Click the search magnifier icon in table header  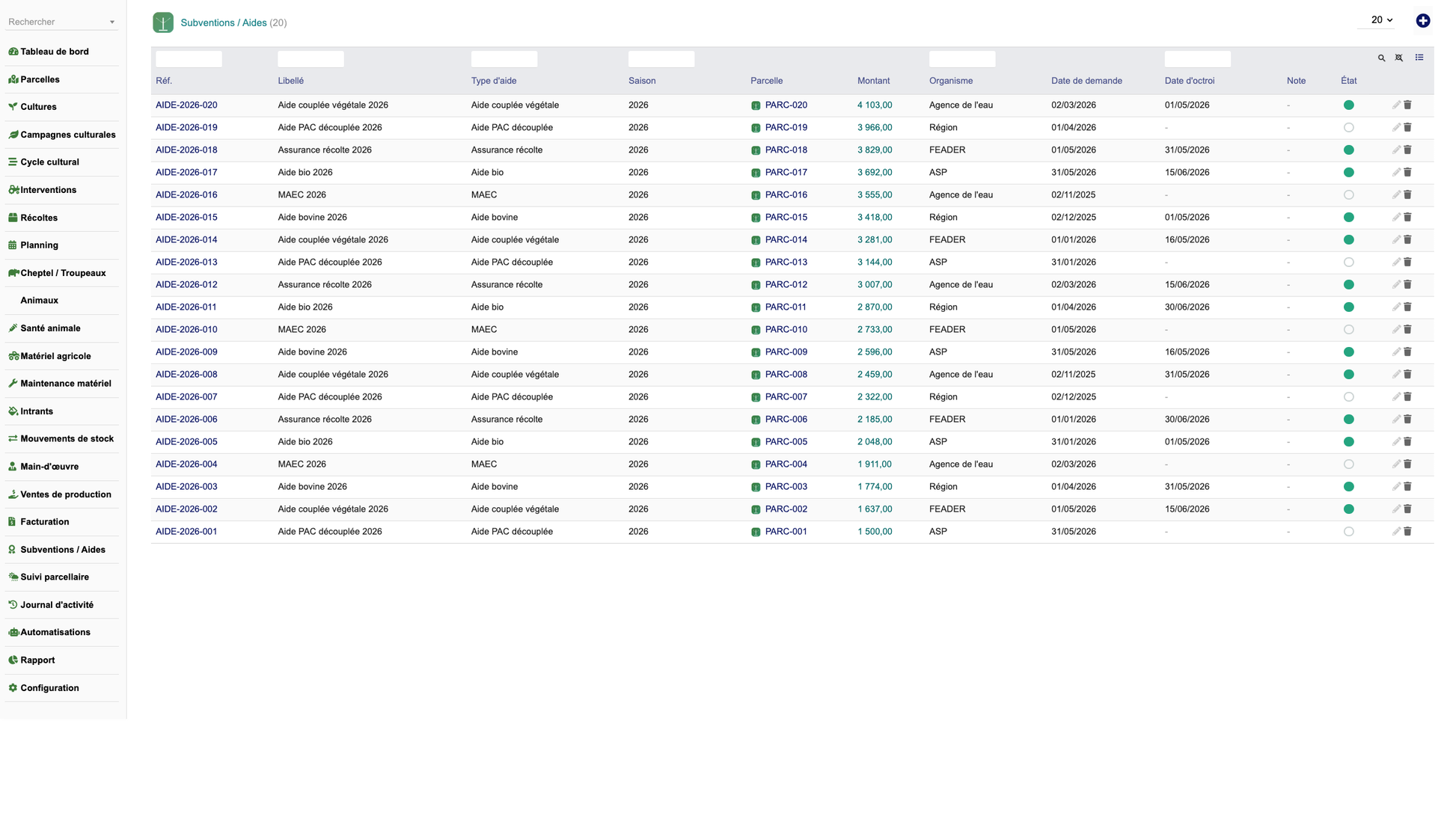(x=1381, y=58)
